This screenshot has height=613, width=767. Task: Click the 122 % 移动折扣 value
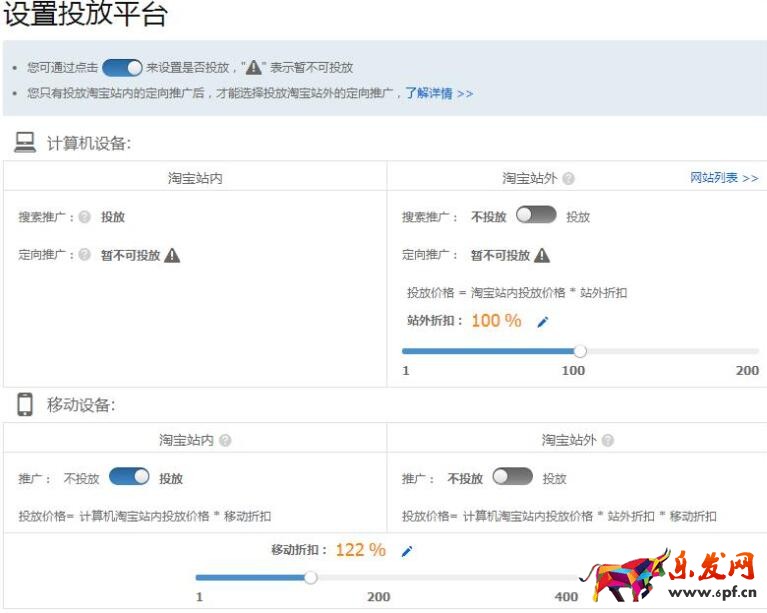pos(360,550)
